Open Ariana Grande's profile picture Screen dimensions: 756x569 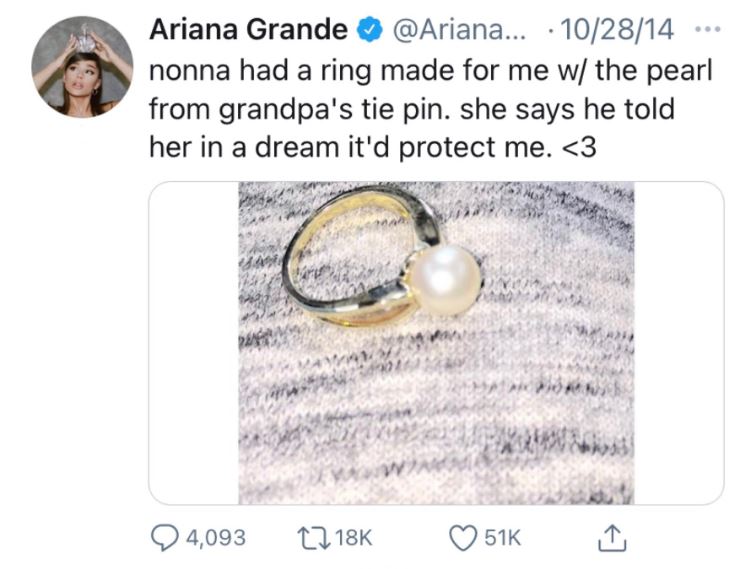82,67
